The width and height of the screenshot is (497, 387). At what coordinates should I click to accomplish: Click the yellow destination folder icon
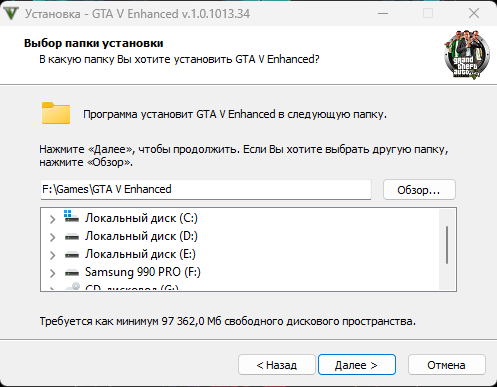coord(56,113)
